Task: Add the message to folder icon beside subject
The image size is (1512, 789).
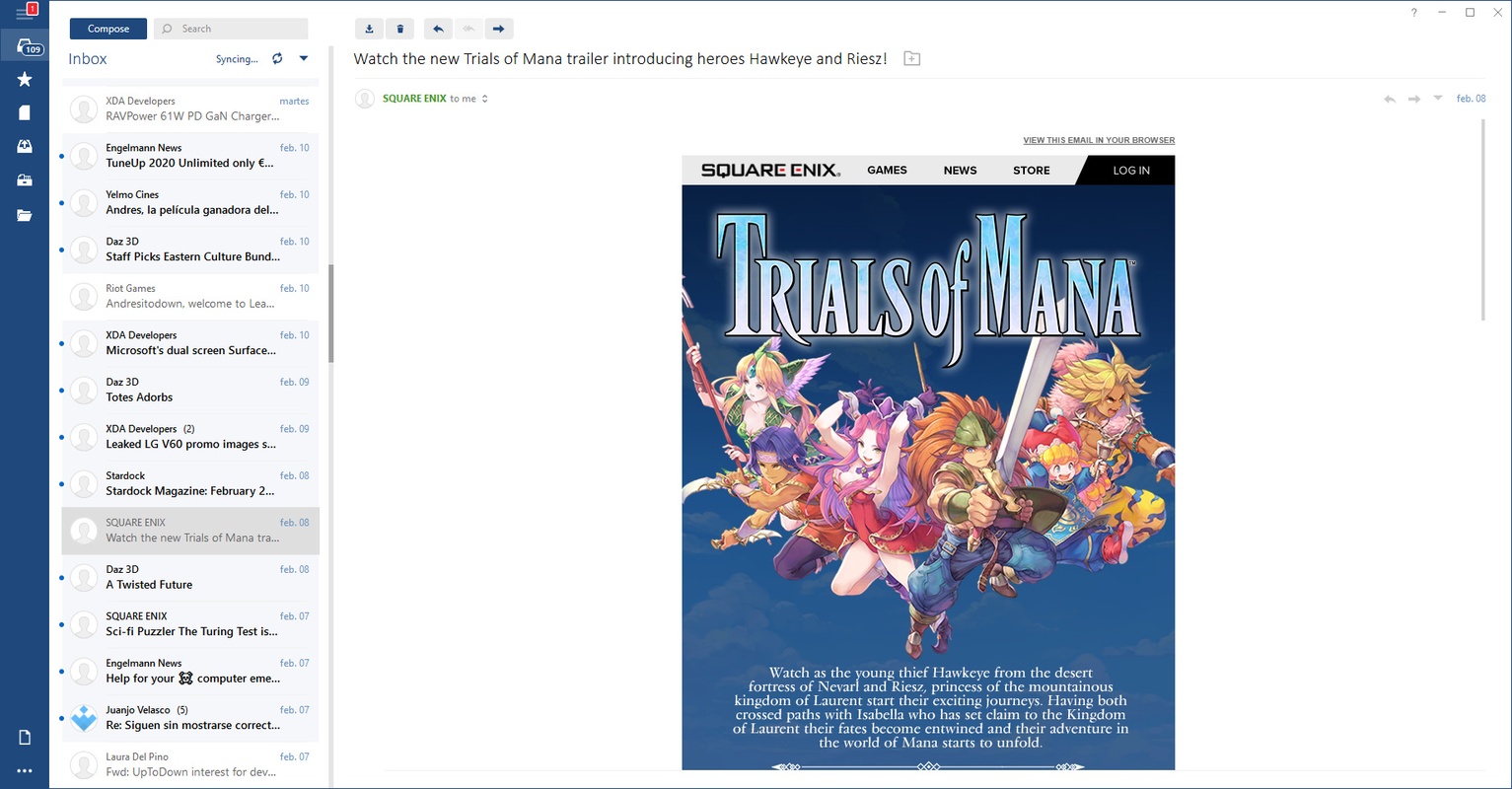Action: [x=912, y=59]
